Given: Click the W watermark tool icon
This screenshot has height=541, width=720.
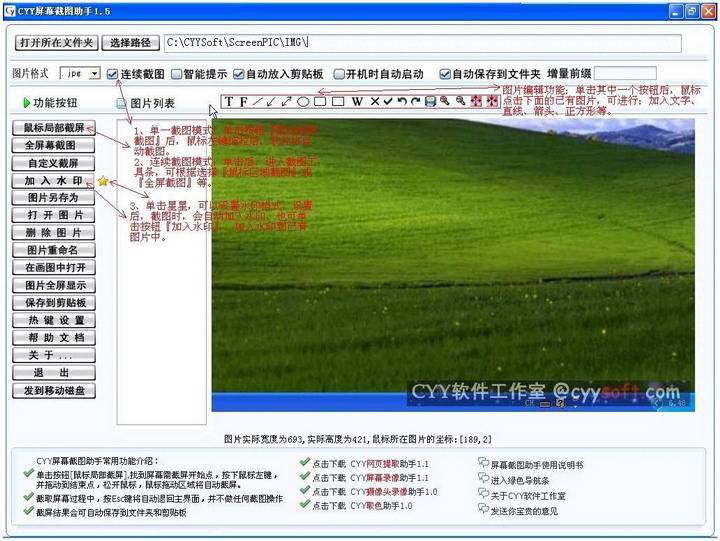Looking at the screenshot, I should coord(357,101).
